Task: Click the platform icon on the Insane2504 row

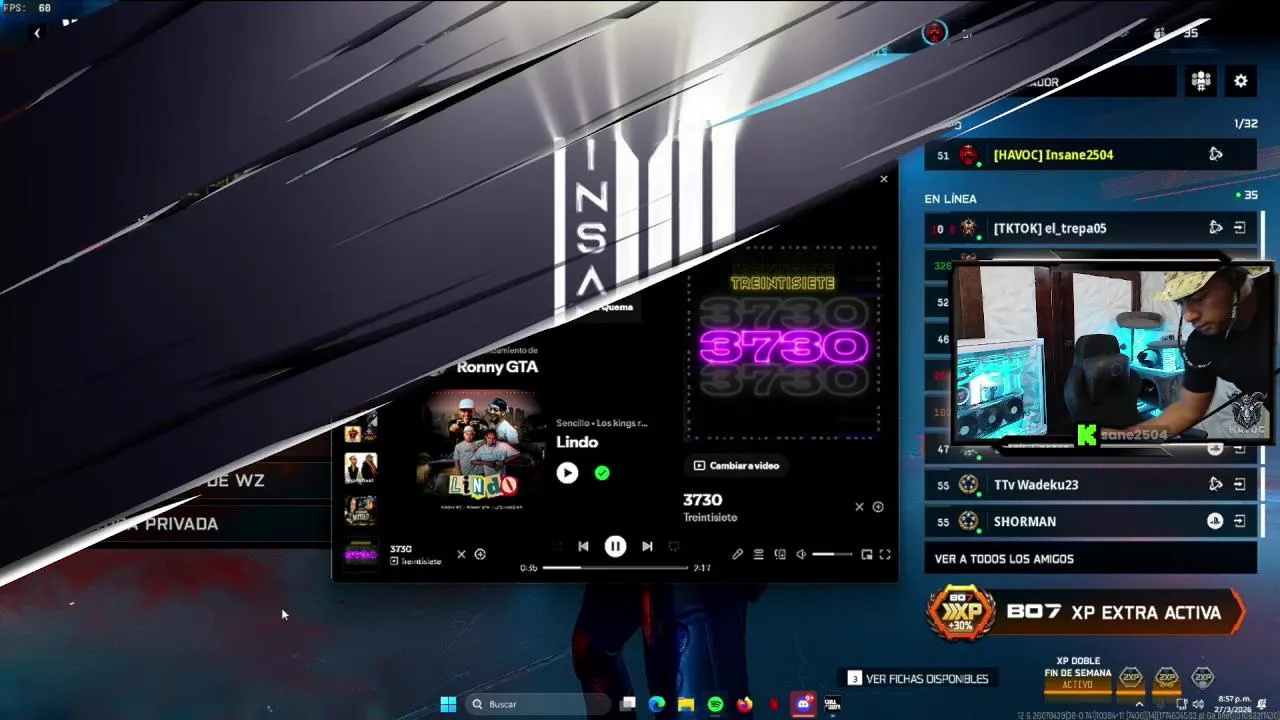Action: coord(1215,155)
